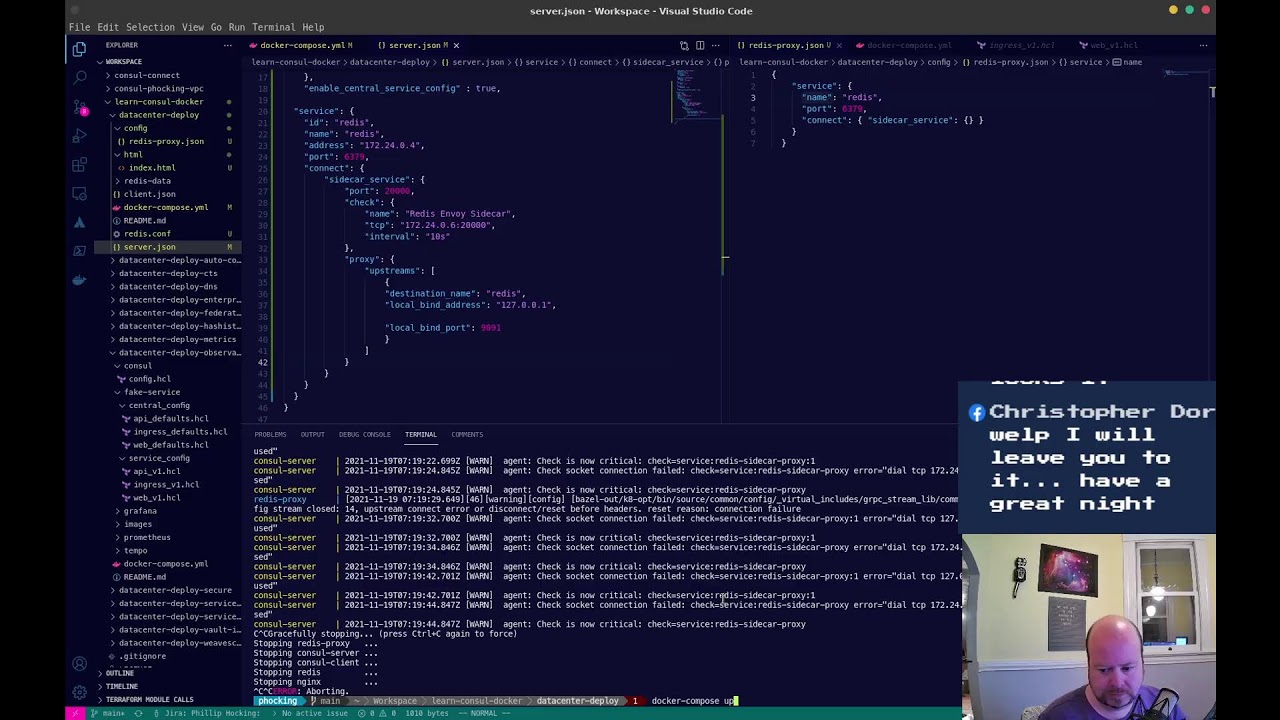Open index.html in the file tree
Image resolution: width=1280 pixels, height=720 pixels.
[152, 168]
